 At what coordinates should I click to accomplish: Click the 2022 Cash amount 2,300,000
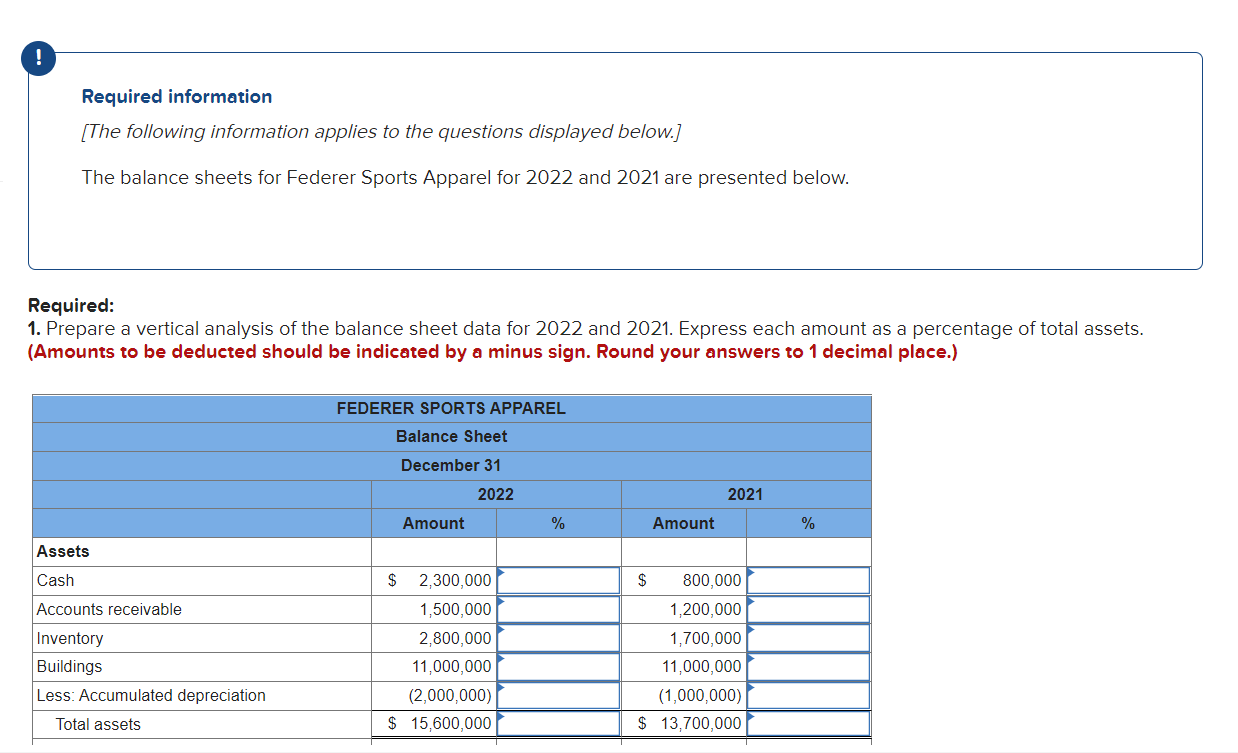pos(455,580)
